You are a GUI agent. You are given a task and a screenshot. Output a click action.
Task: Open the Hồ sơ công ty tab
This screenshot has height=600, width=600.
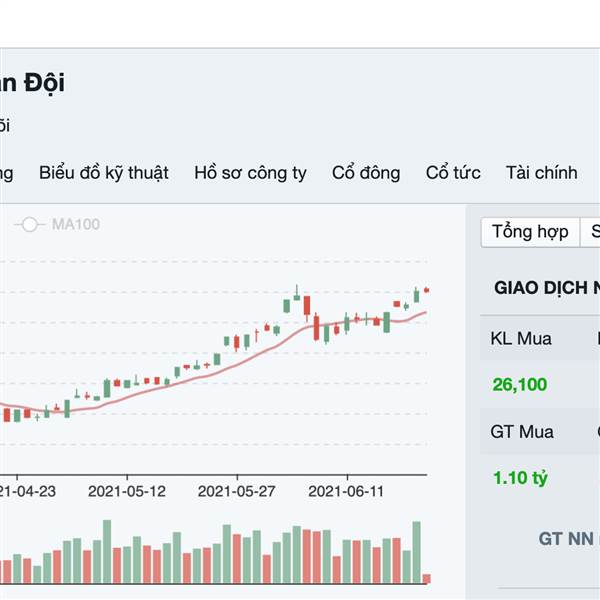(x=250, y=173)
